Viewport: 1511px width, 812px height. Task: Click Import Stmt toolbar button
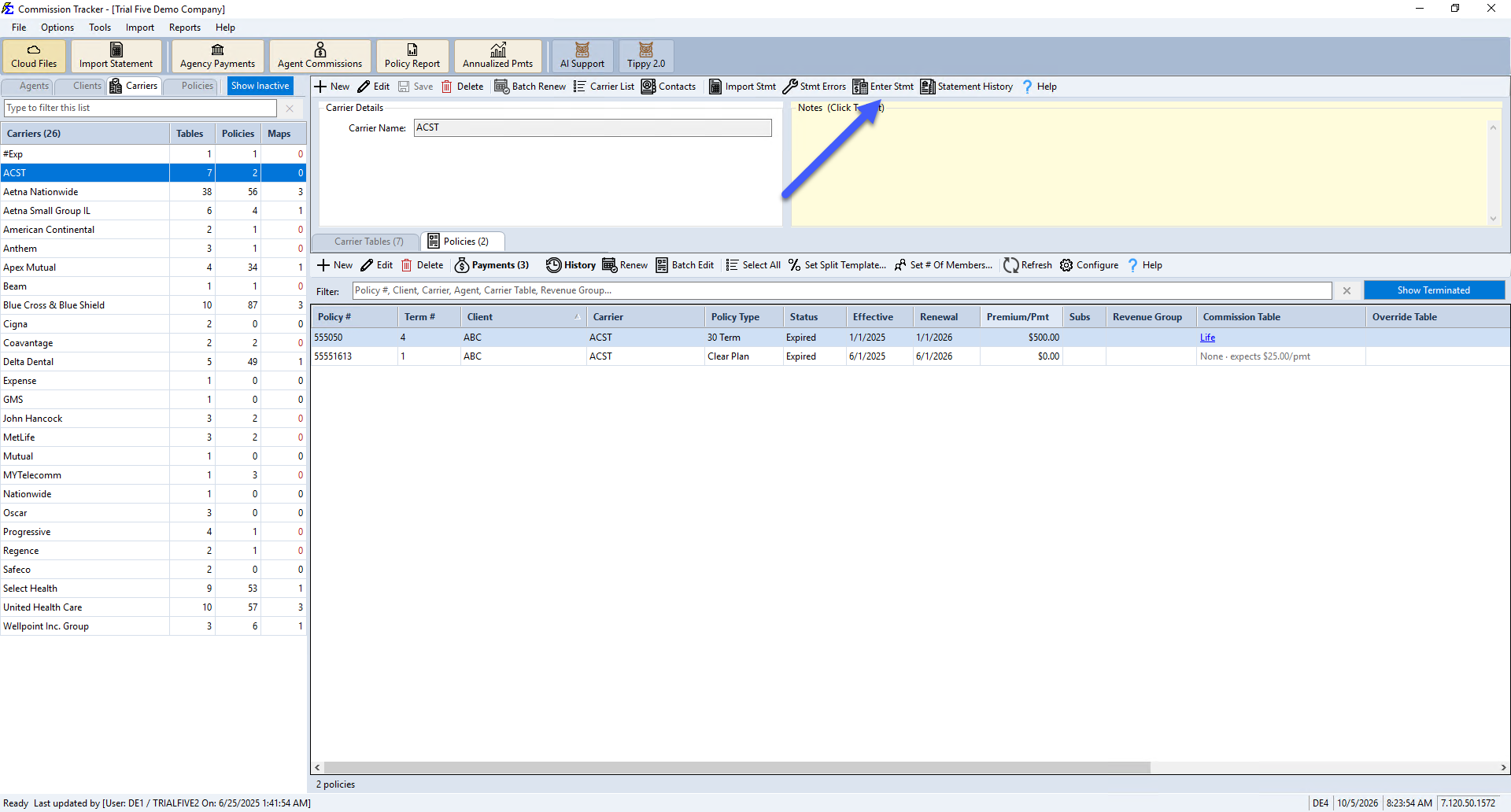pyautogui.click(x=742, y=87)
